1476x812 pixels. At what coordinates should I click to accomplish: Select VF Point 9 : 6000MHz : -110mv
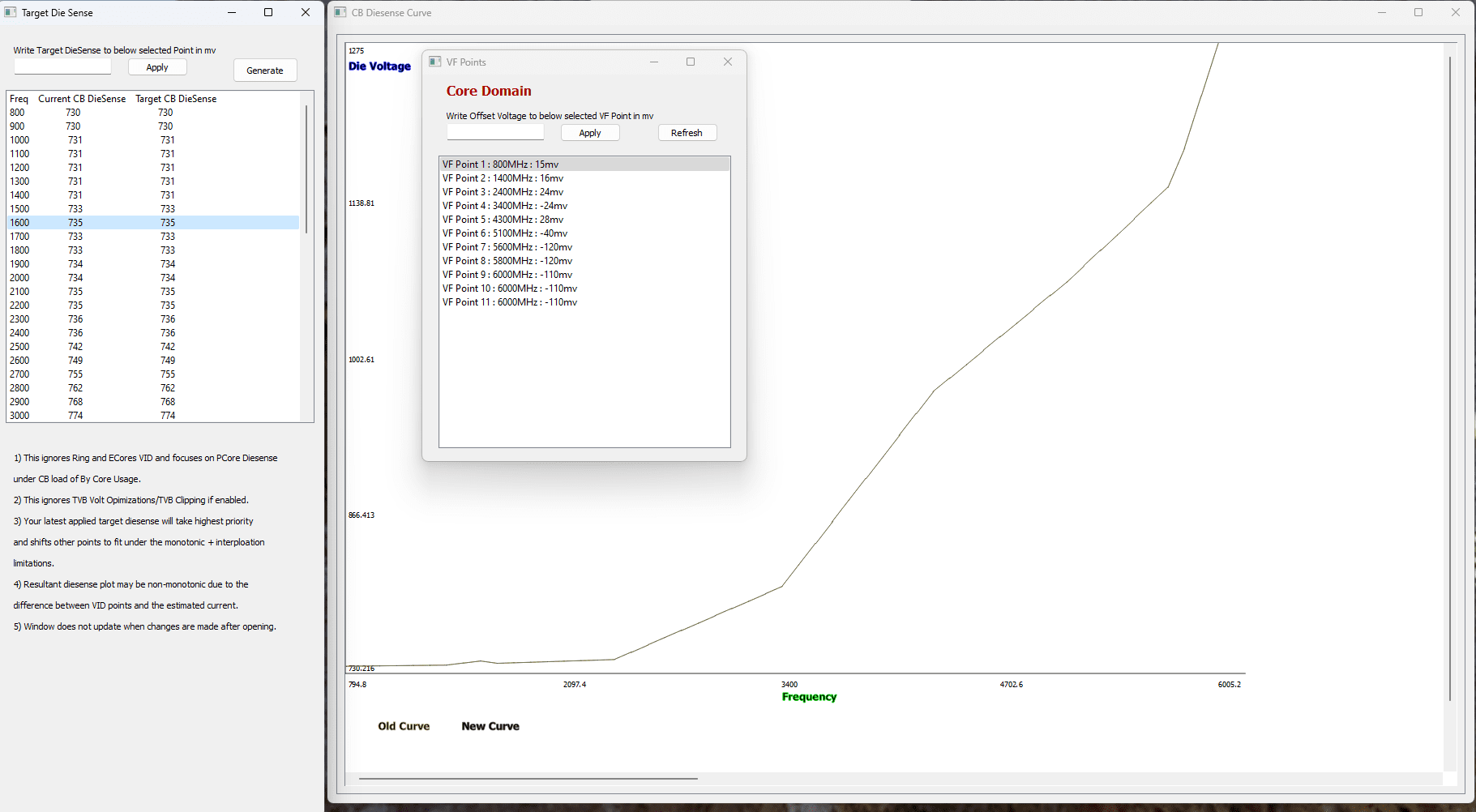[584, 275]
